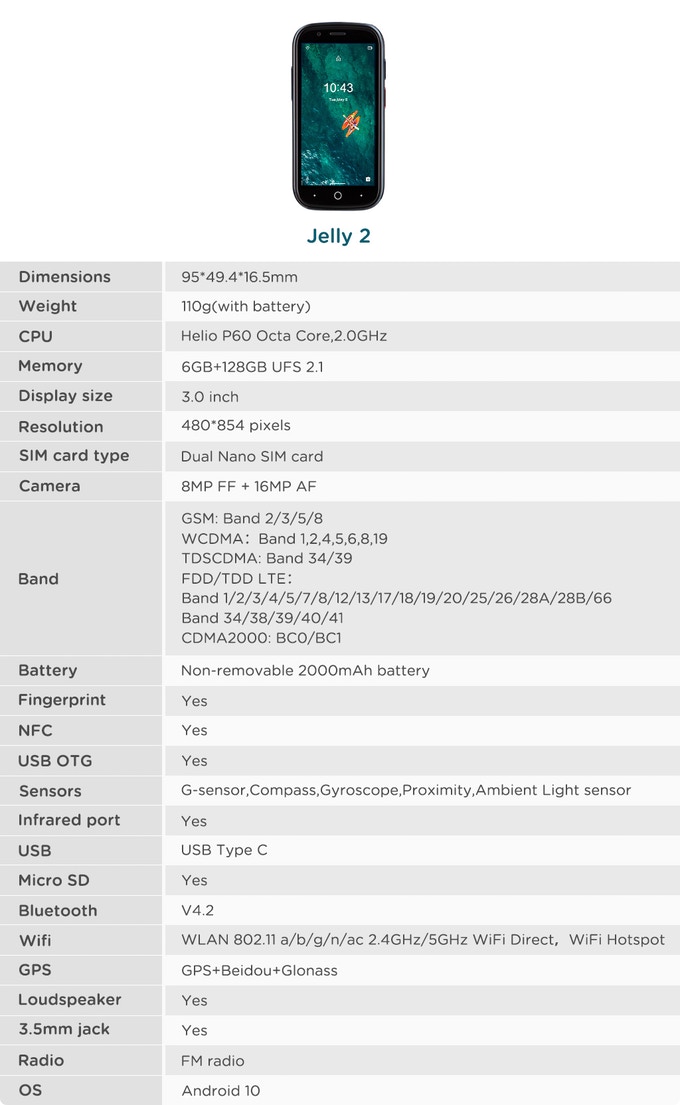Select the CPU value Helio P60 text
The image size is (680, 1105).
tap(283, 336)
